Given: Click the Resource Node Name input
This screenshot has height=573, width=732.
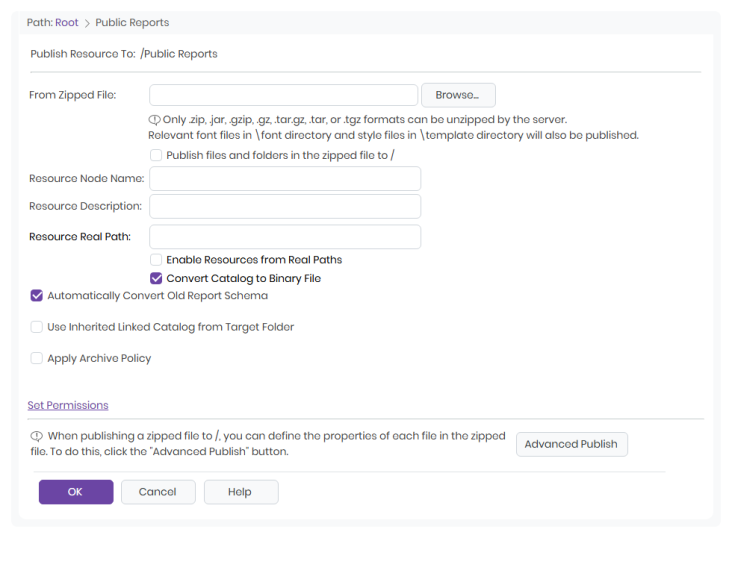Looking at the screenshot, I should point(285,178).
